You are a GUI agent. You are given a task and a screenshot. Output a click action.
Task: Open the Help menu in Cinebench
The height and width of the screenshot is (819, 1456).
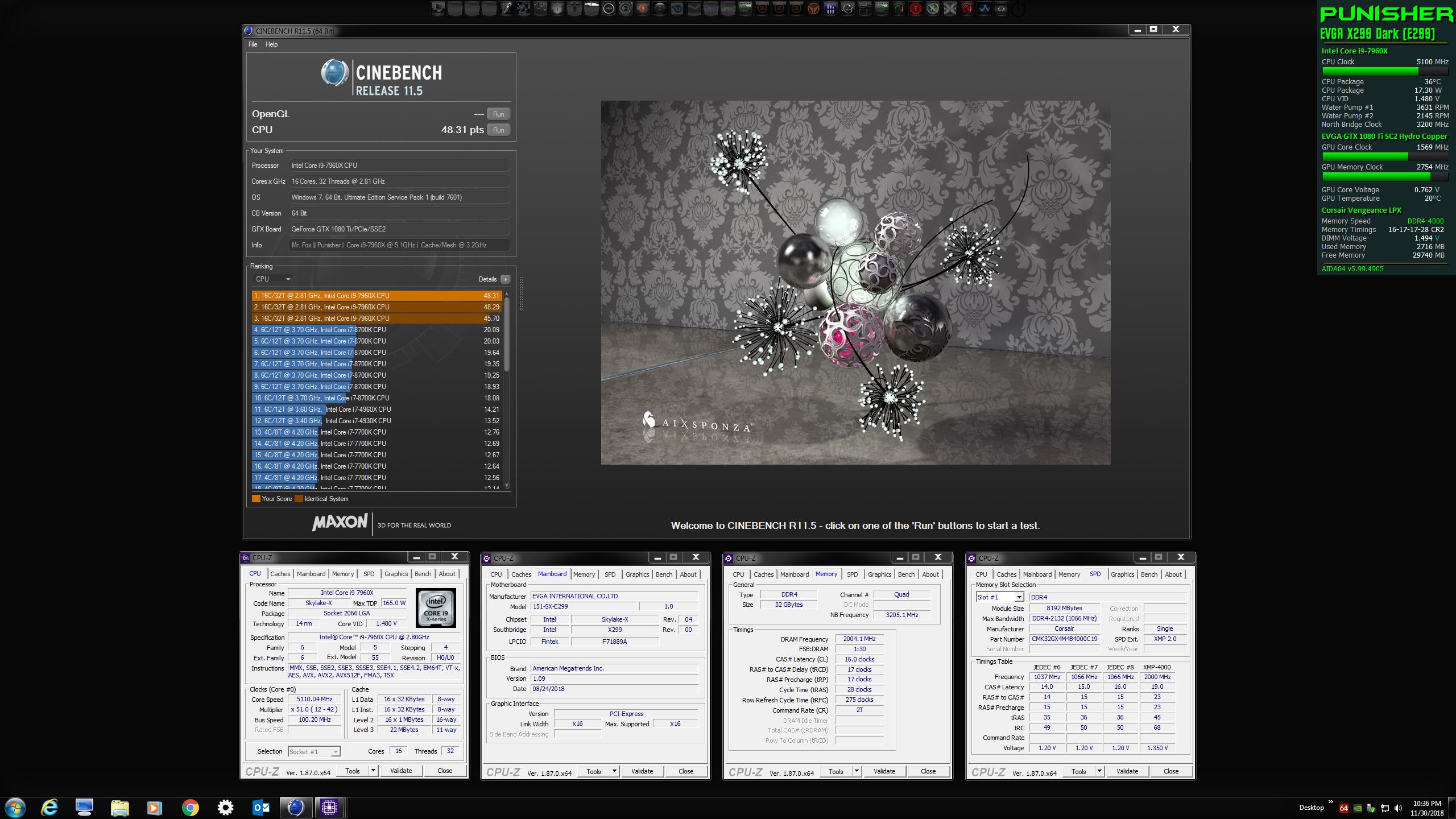tap(272, 44)
